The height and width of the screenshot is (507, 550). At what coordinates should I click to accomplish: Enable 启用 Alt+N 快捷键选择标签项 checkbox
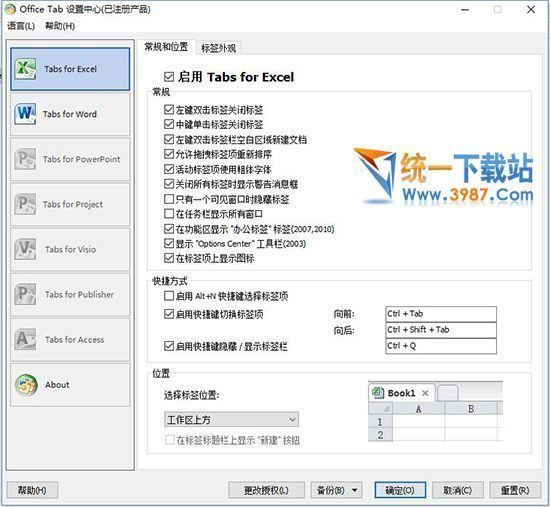point(169,296)
